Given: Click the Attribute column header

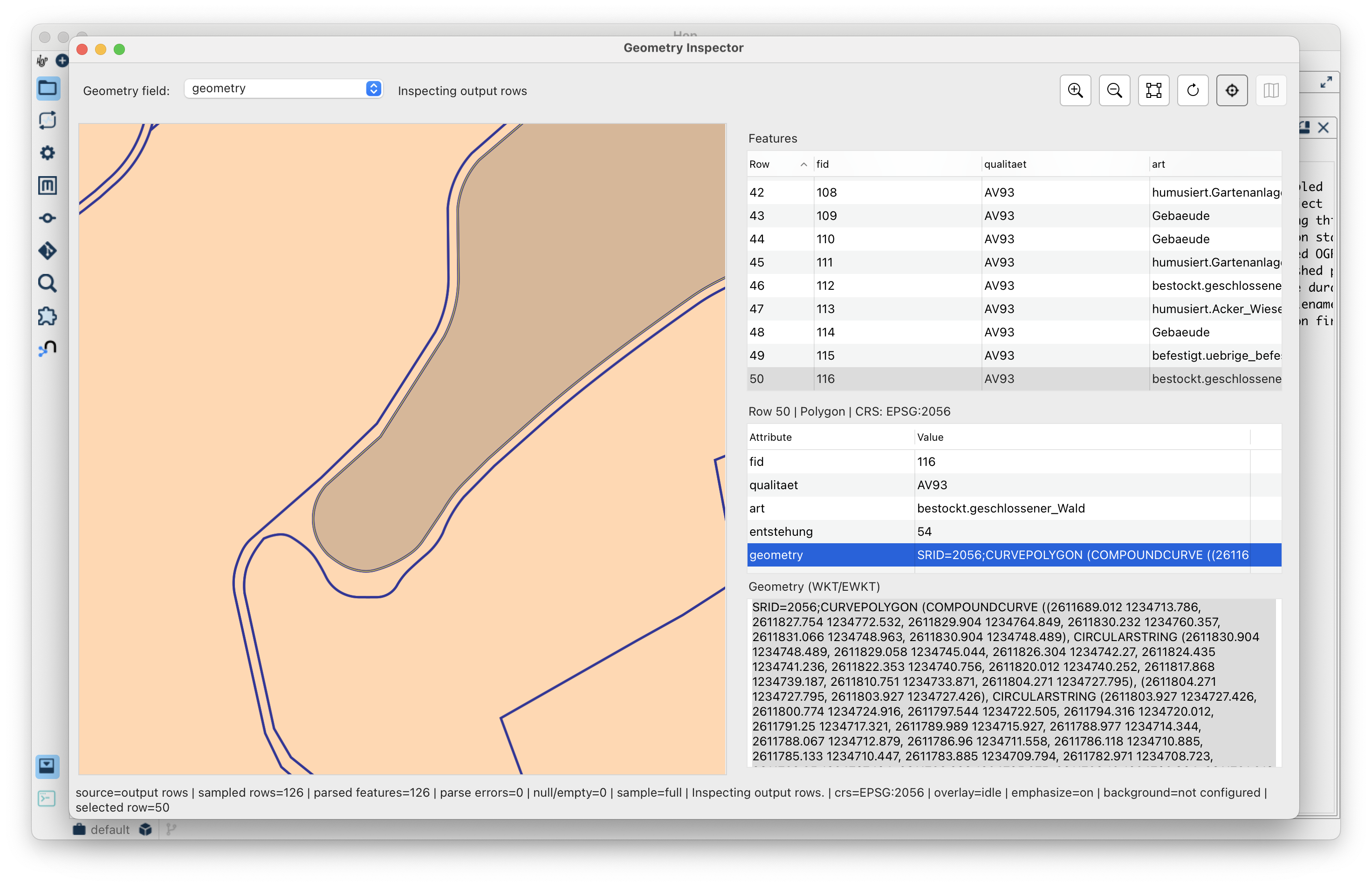Looking at the screenshot, I should (x=830, y=437).
